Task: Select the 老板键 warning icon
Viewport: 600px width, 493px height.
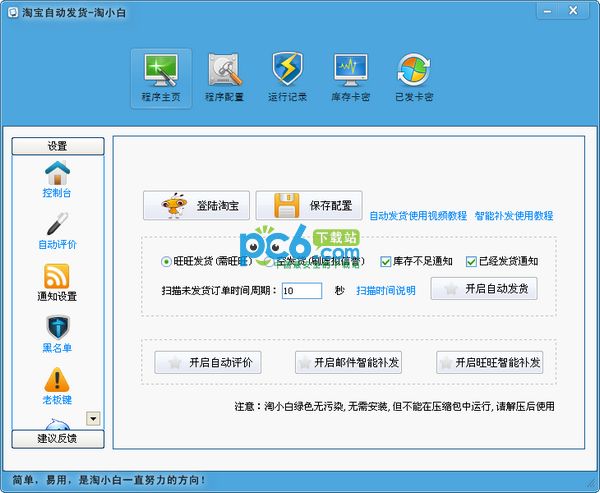Action: pyautogui.click(x=57, y=379)
